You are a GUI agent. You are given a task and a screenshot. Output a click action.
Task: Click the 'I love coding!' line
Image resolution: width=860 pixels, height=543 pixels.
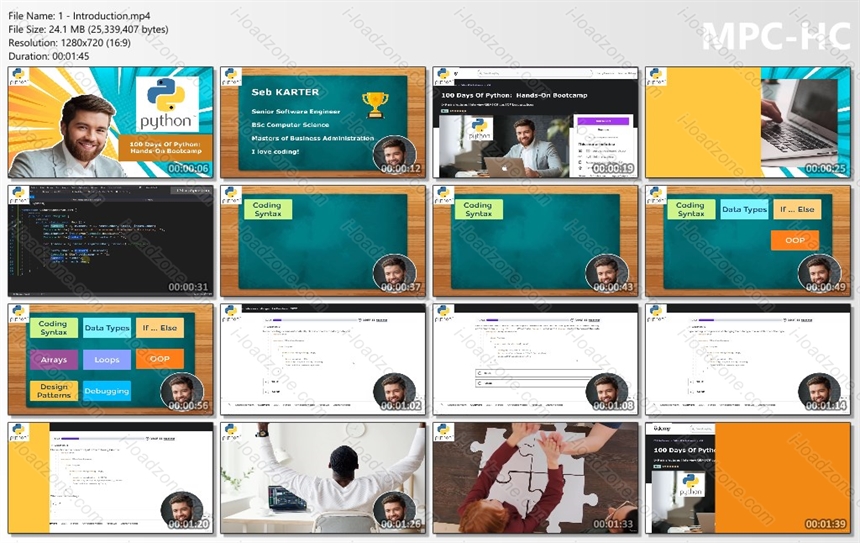[x=275, y=151]
